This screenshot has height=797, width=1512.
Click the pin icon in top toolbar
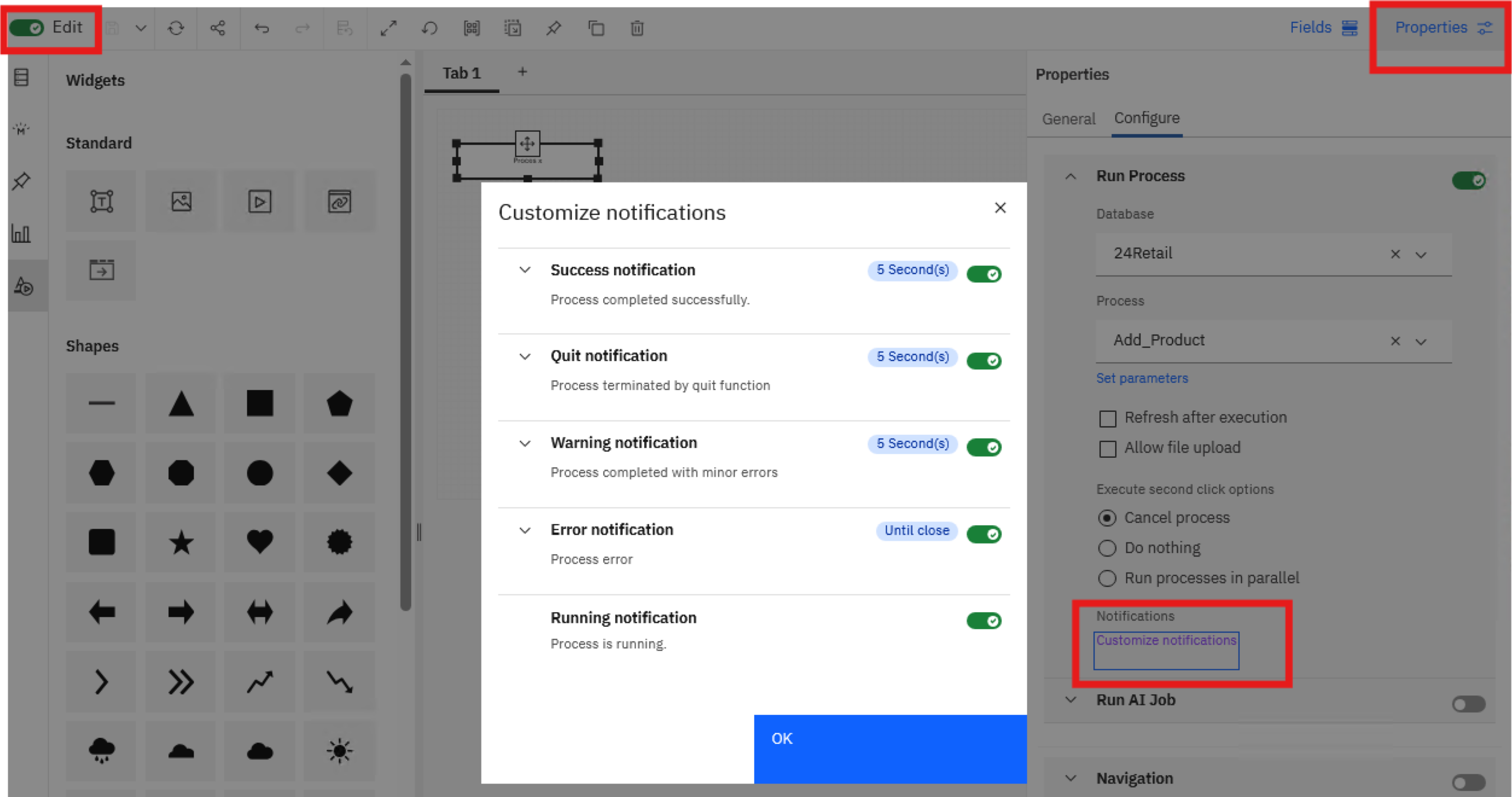553,28
